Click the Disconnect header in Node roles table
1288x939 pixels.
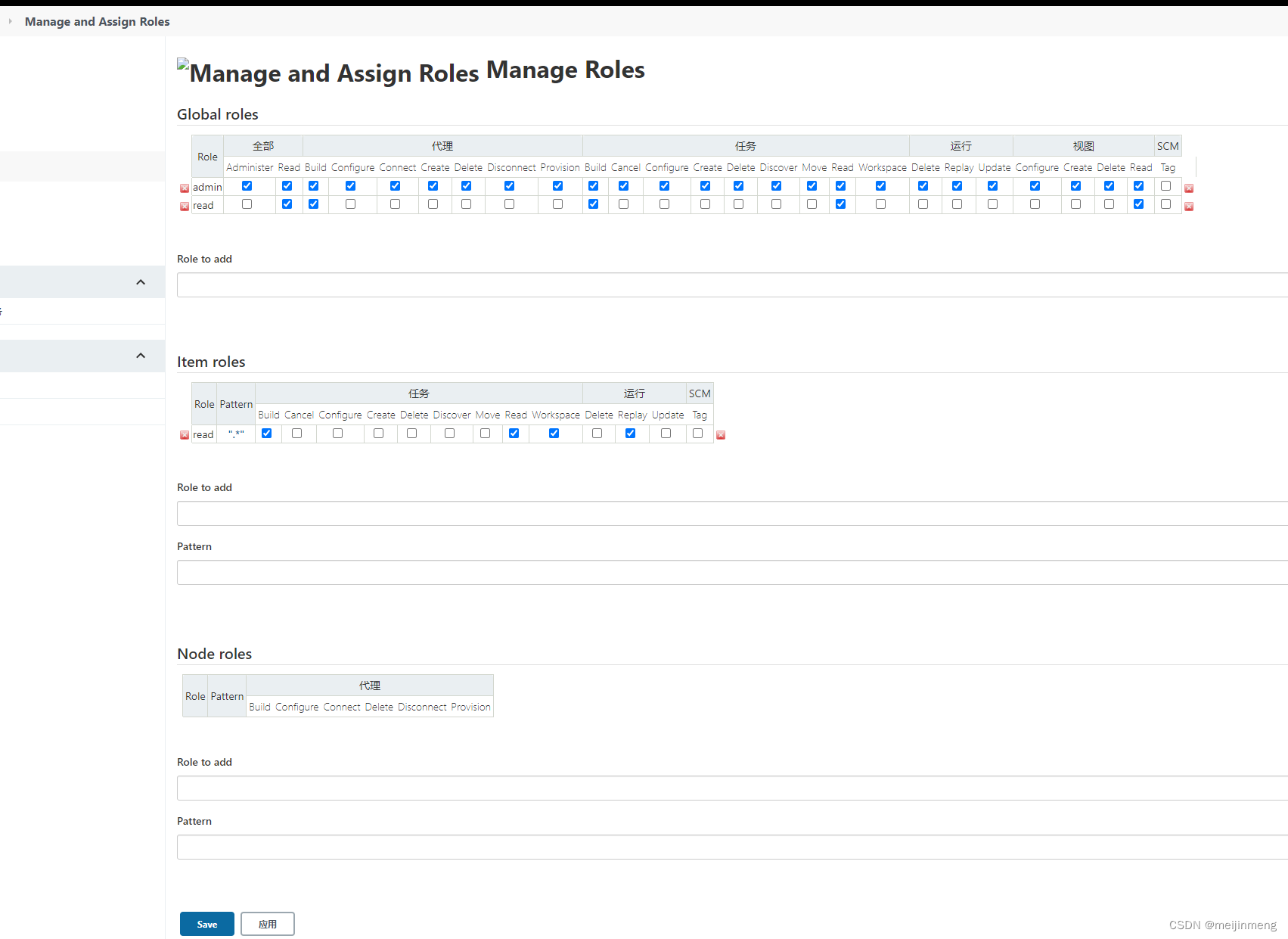[x=422, y=707]
